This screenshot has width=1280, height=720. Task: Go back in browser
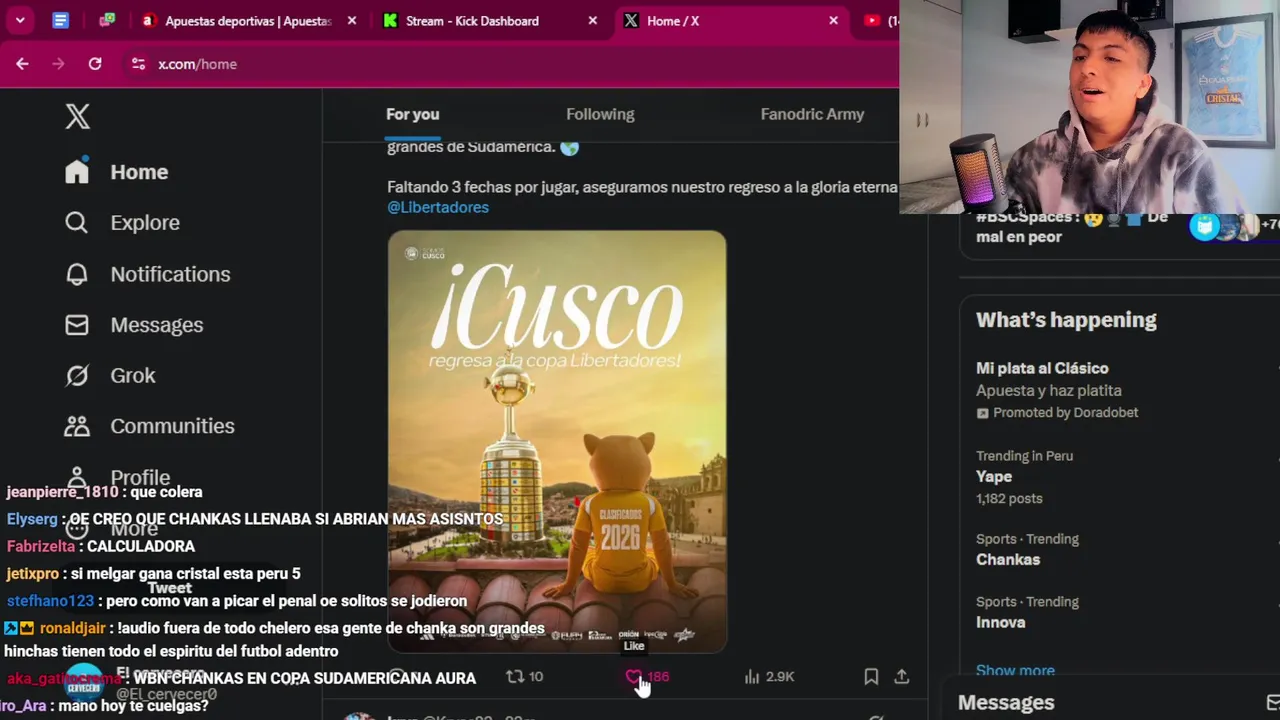click(22, 64)
